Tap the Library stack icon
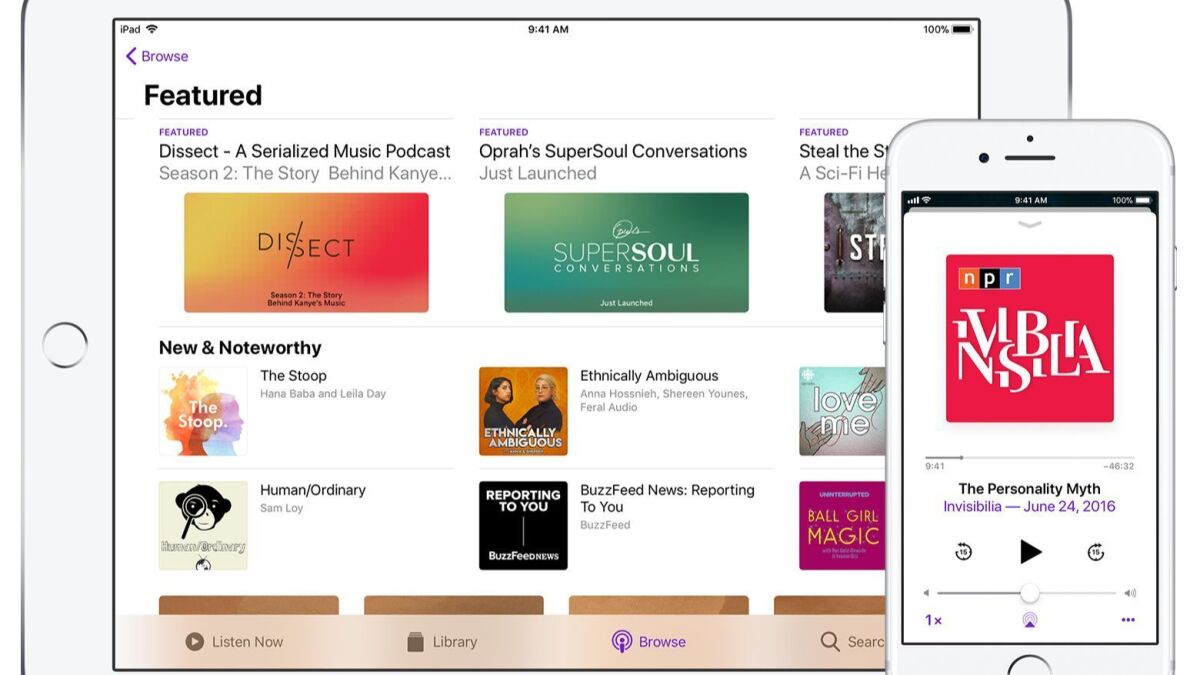Image resolution: width=1200 pixels, height=675 pixels. tap(416, 642)
